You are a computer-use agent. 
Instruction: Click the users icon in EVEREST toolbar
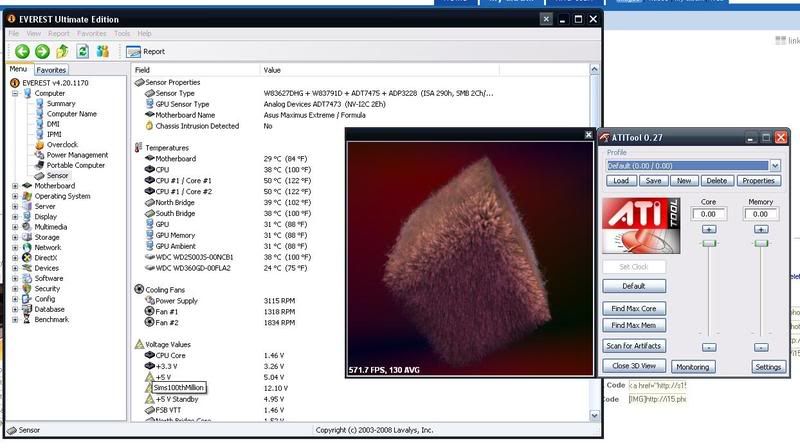coord(105,51)
